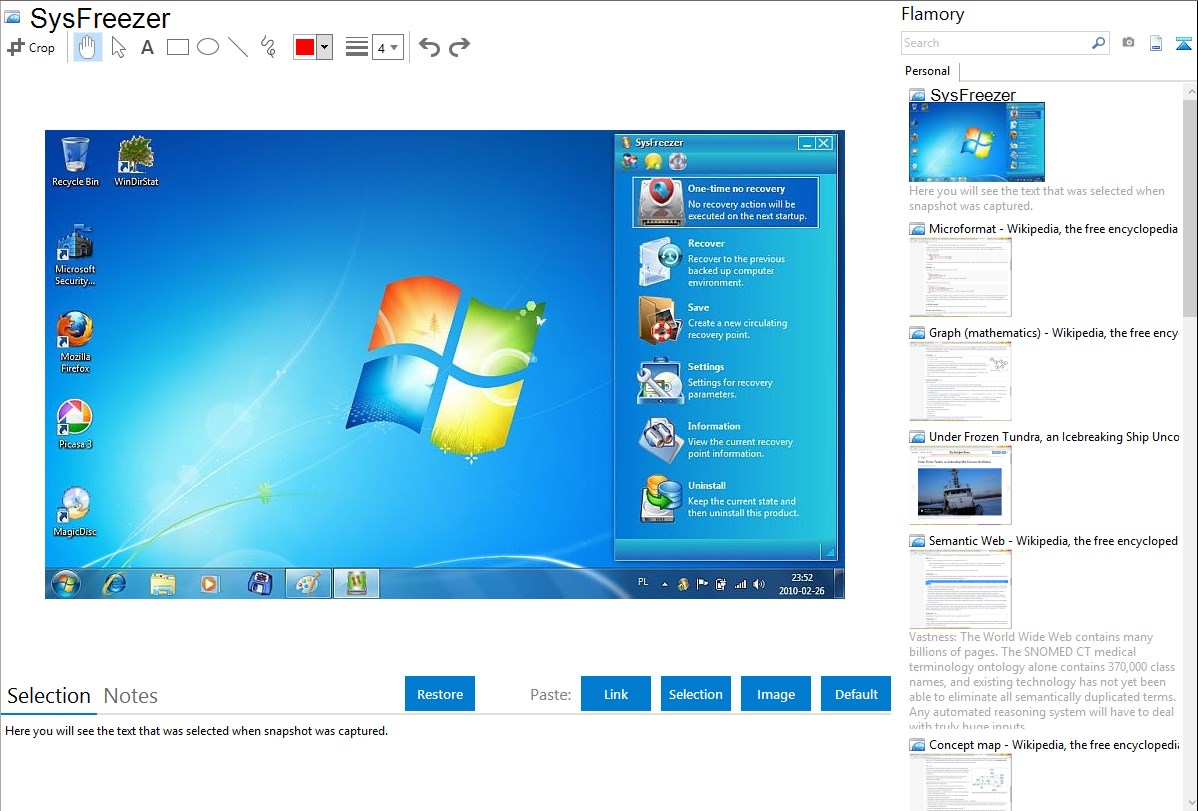Open the Graph (mathematics) snapshot thumbnail
Viewport: 1198px width, 811px height.
click(960, 381)
